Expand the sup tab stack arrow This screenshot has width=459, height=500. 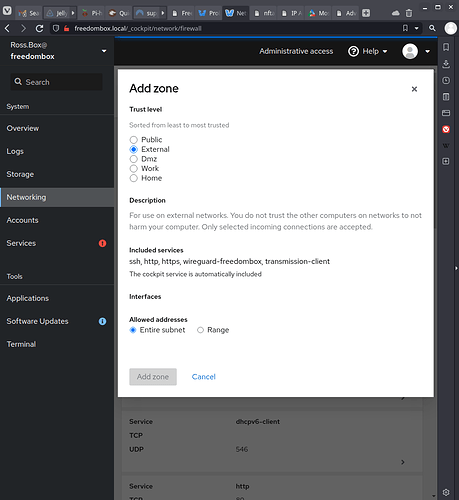pyautogui.click(x=163, y=13)
